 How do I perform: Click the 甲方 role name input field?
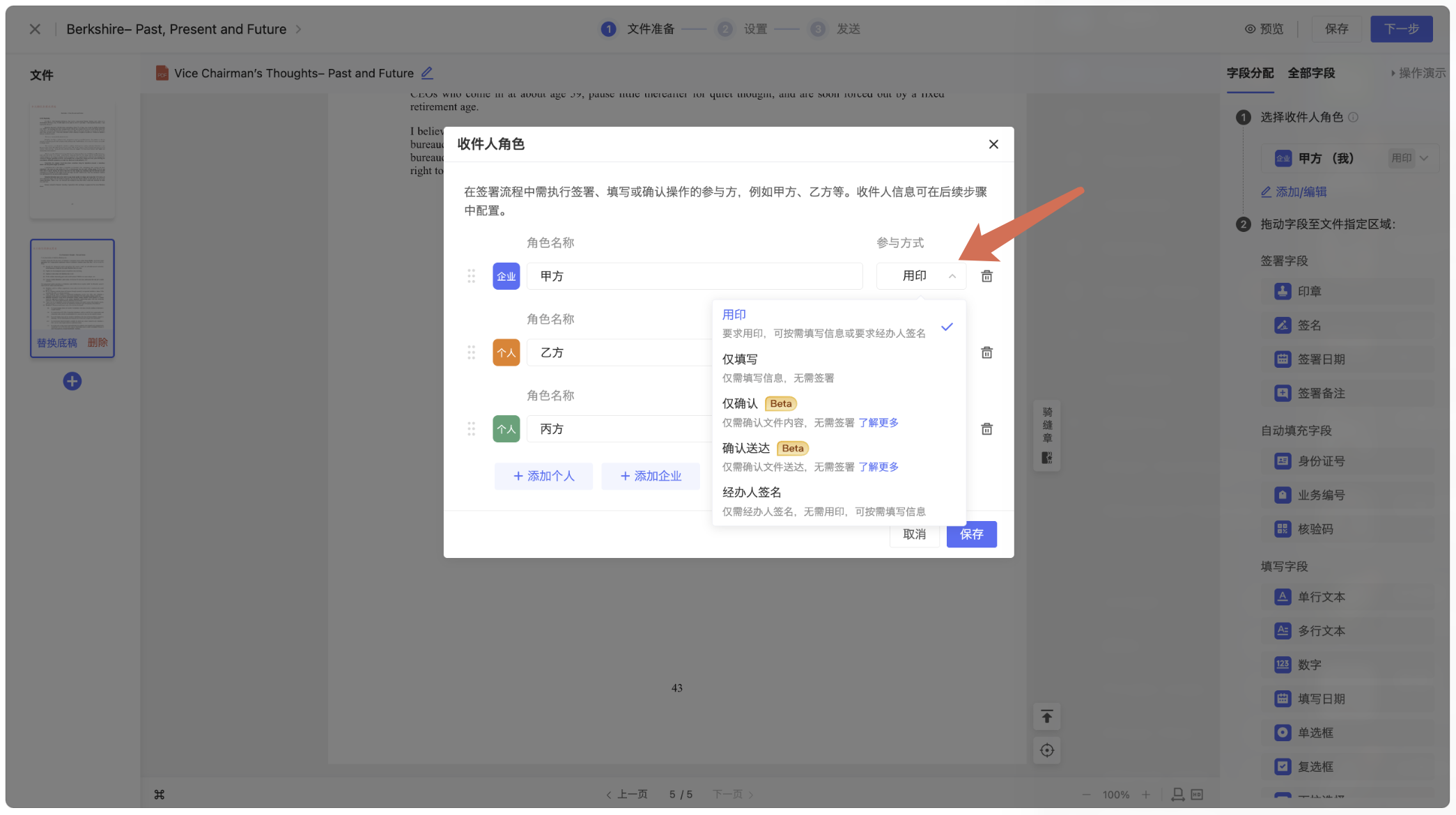(694, 276)
